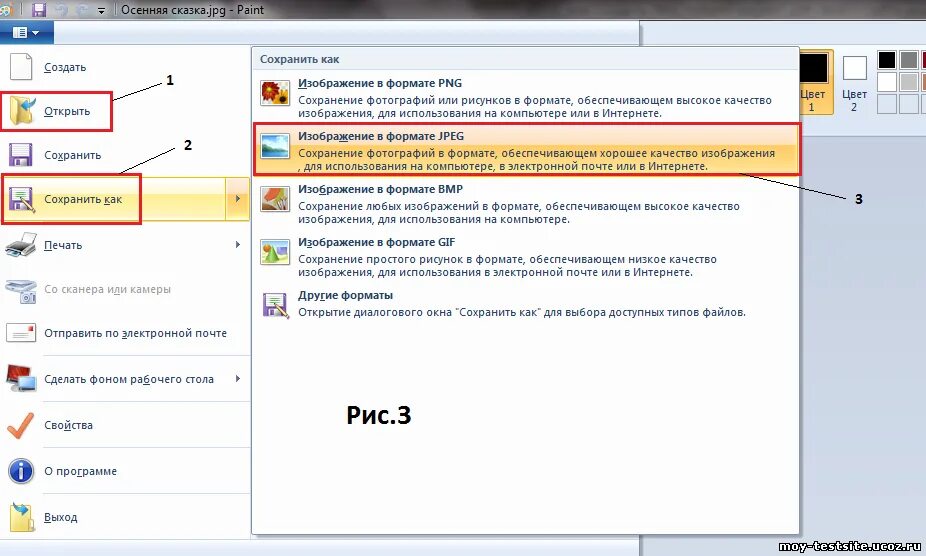The image size is (926, 556).
Task: Open Другие форматы save dialog option
Action: [526, 305]
